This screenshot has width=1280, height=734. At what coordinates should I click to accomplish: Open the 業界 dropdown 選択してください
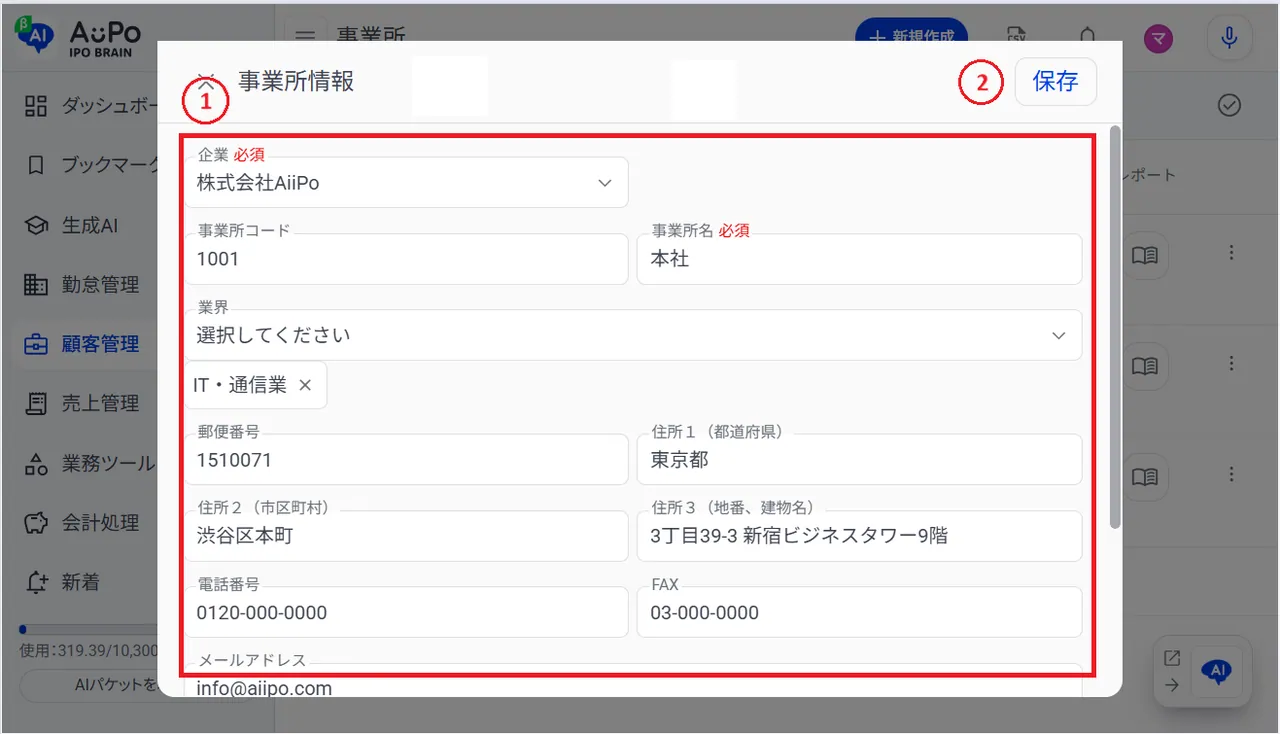pyautogui.click(x=633, y=335)
